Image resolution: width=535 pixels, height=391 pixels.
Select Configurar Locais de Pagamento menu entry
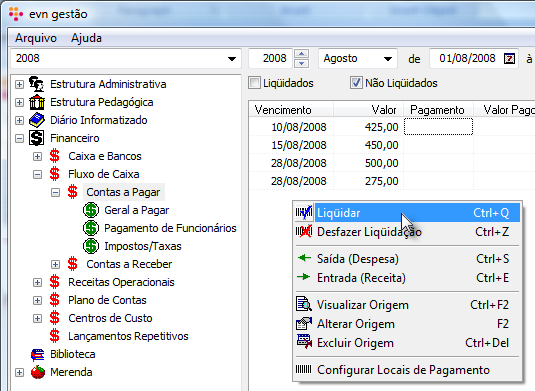pyautogui.click(x=407, y=370)
